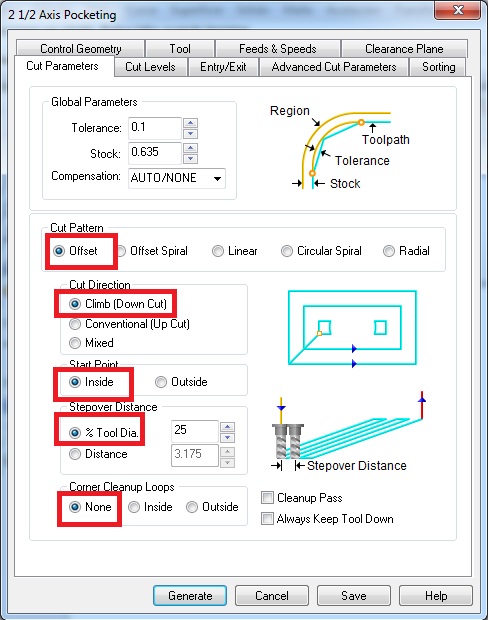The height and width of the screenshot is (620, 490).
Task: Switch to the Entry/Exit tab
Action: (x=223, y=67)
